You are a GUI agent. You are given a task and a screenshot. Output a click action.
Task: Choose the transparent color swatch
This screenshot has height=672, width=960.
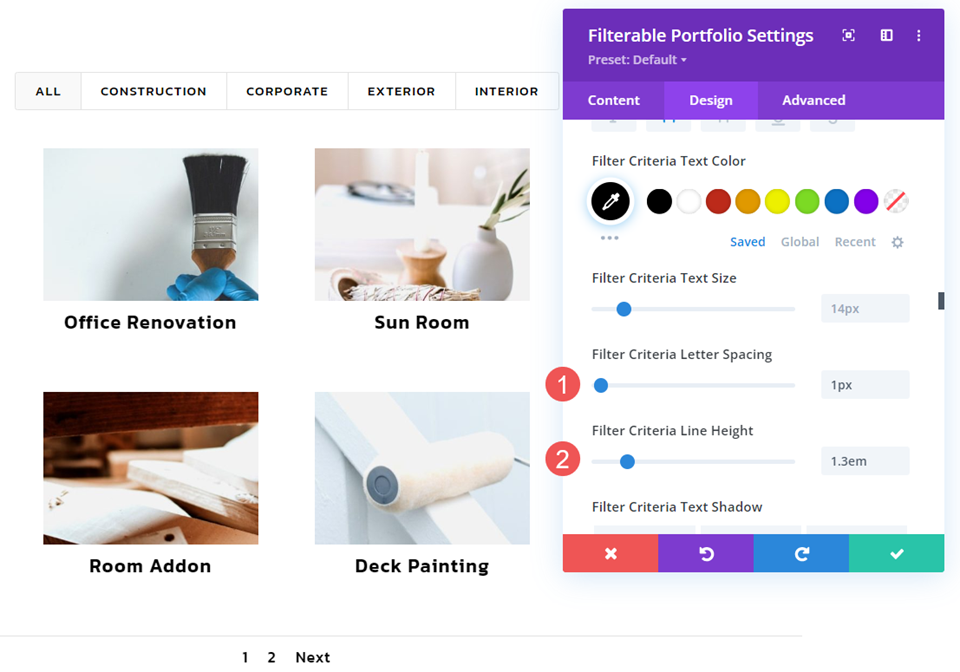pyautogui.click(x=896, y=201)
